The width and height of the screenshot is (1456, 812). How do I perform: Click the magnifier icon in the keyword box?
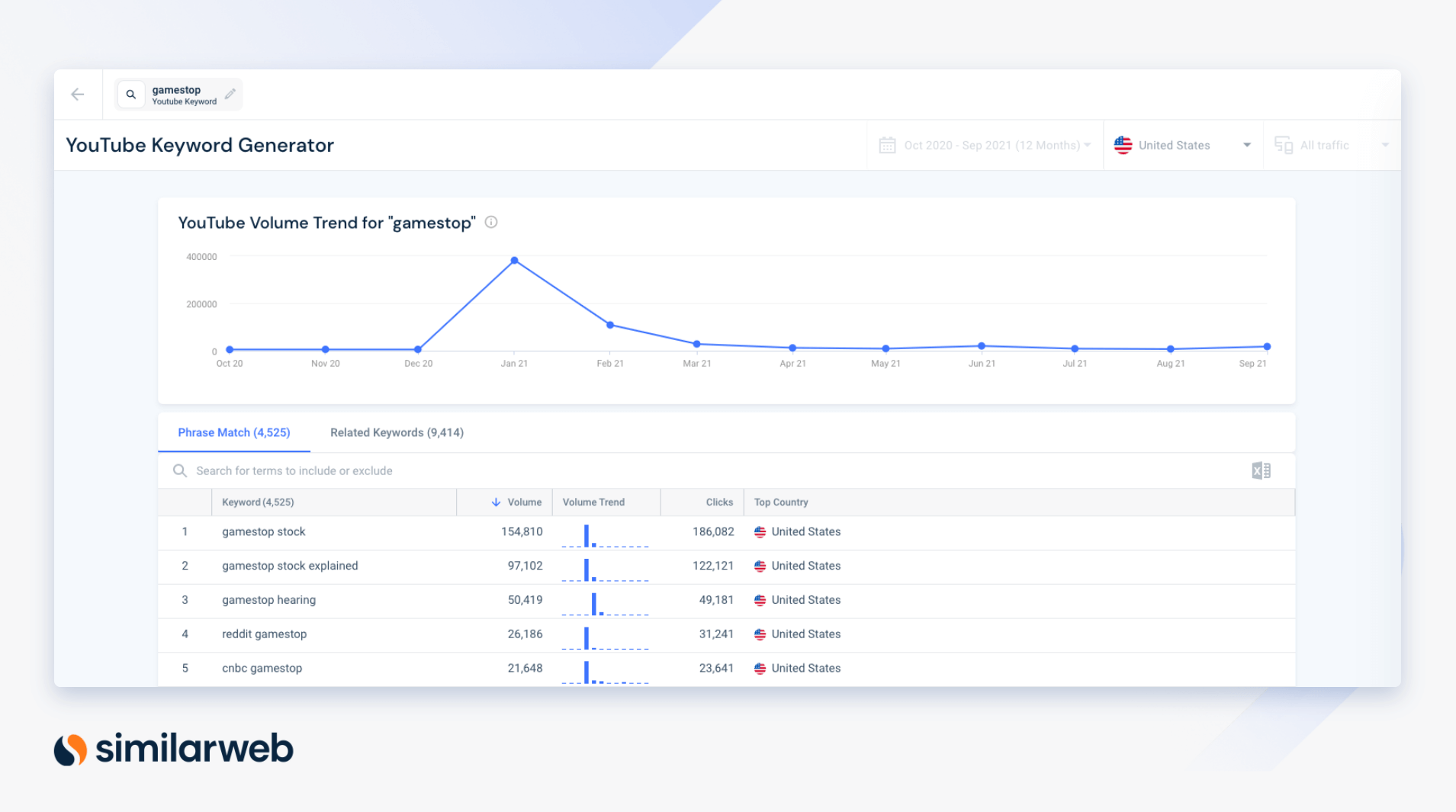131,94
